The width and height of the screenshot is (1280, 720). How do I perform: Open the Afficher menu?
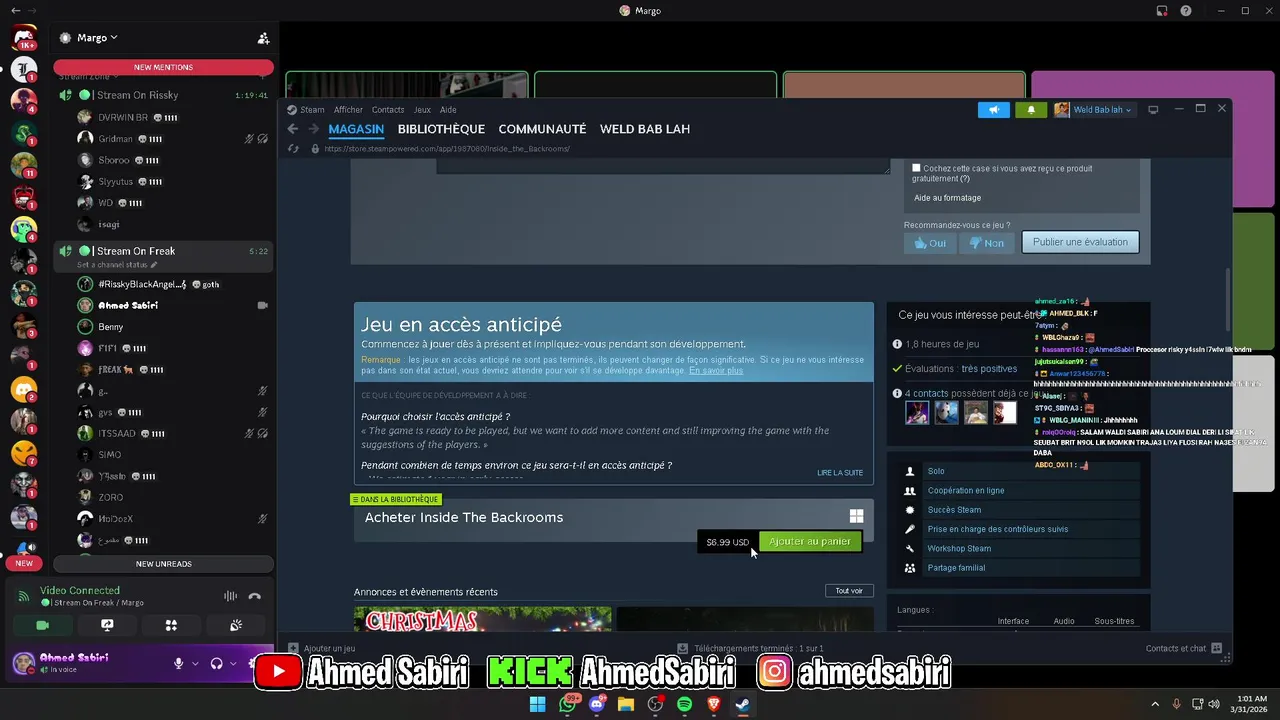coord(348,110)
